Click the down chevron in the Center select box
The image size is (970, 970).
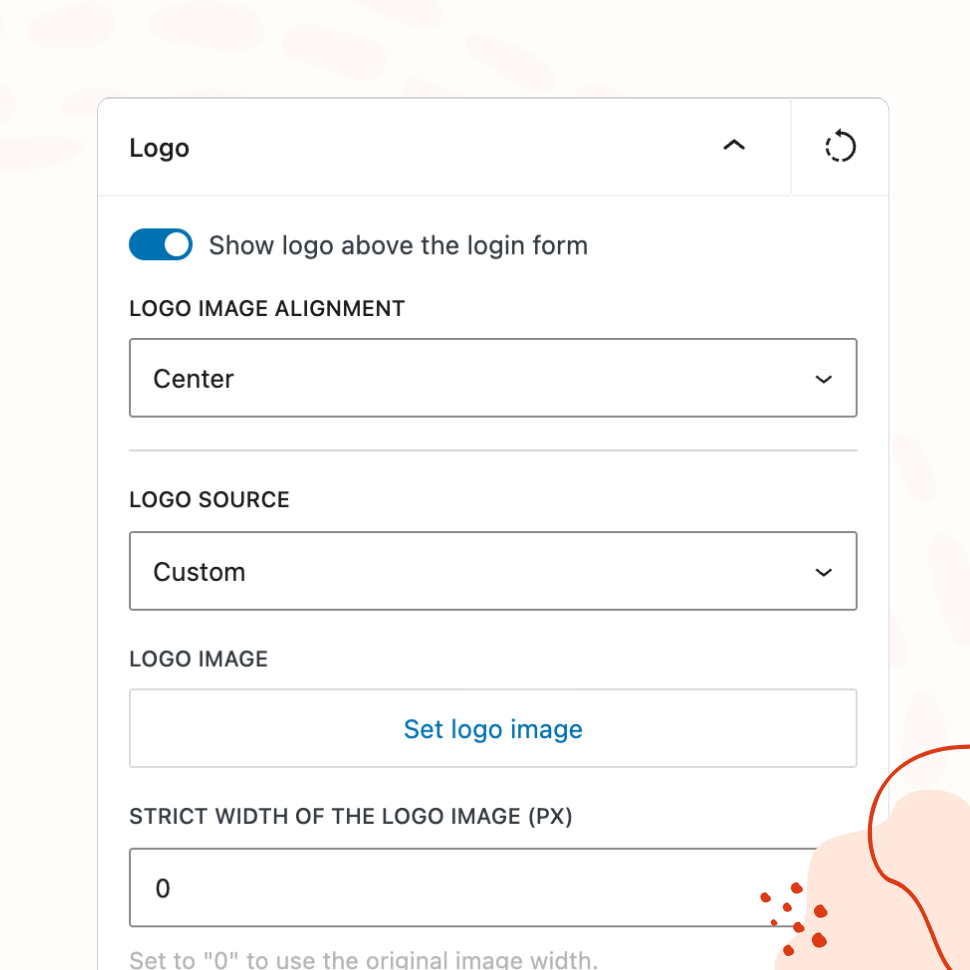[823, 379]
